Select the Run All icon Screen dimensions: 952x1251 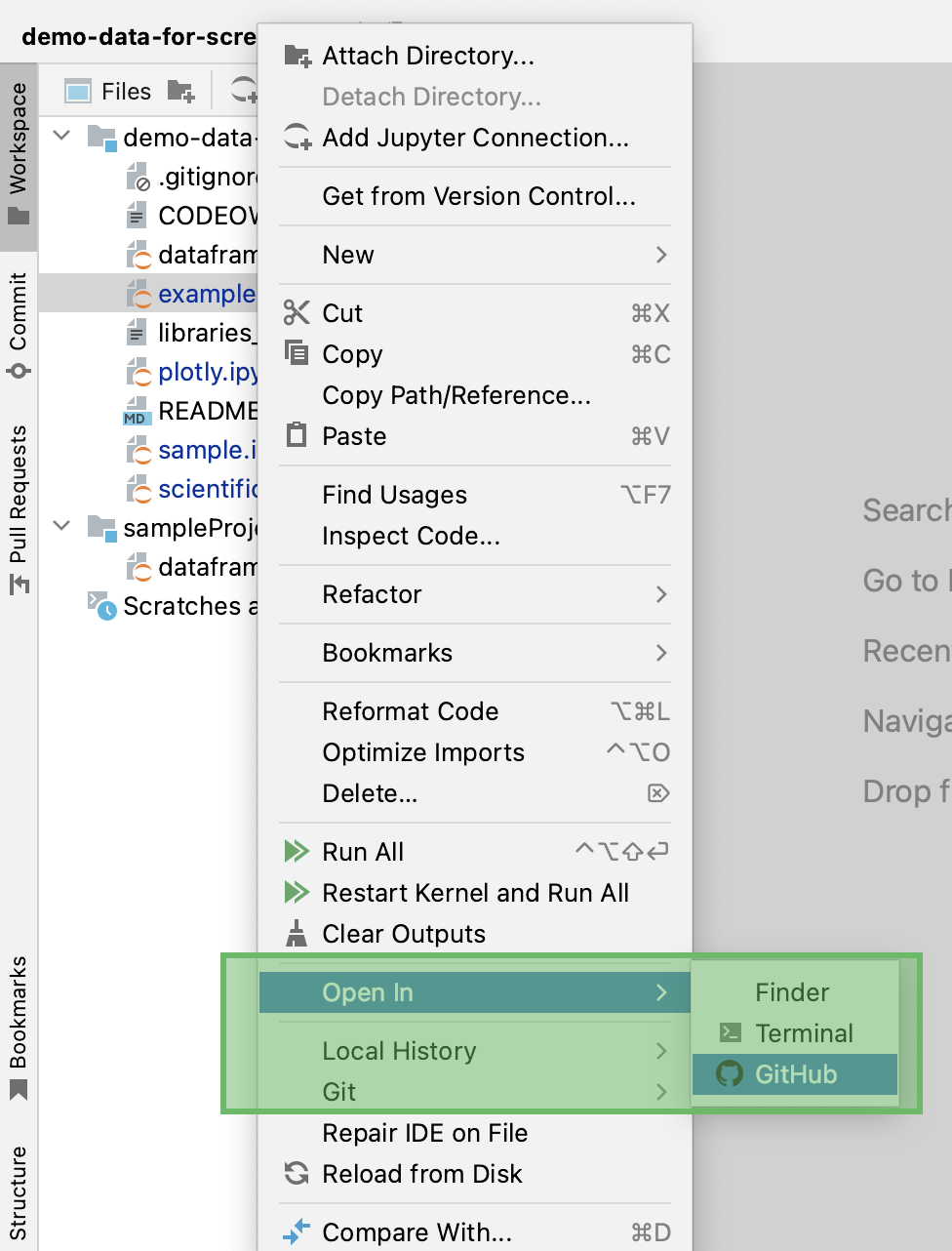(x=296, y=851)
